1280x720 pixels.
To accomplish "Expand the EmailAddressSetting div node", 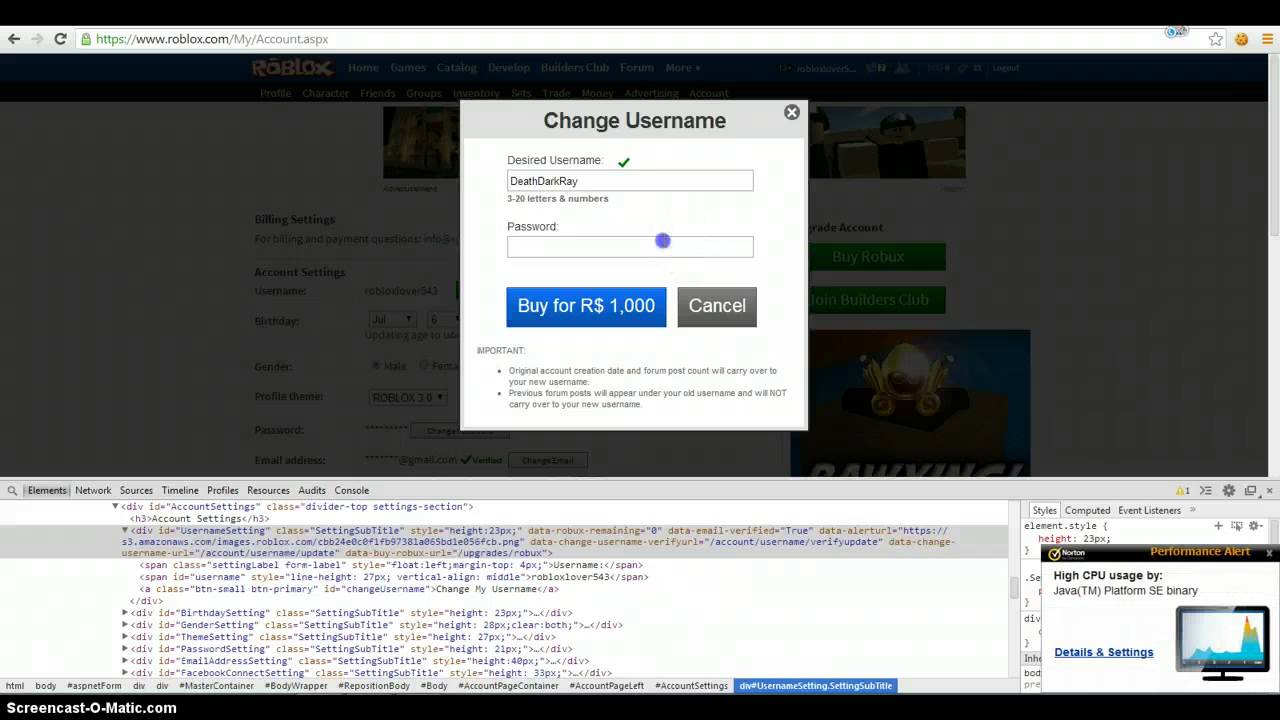I will pos(125,661).
